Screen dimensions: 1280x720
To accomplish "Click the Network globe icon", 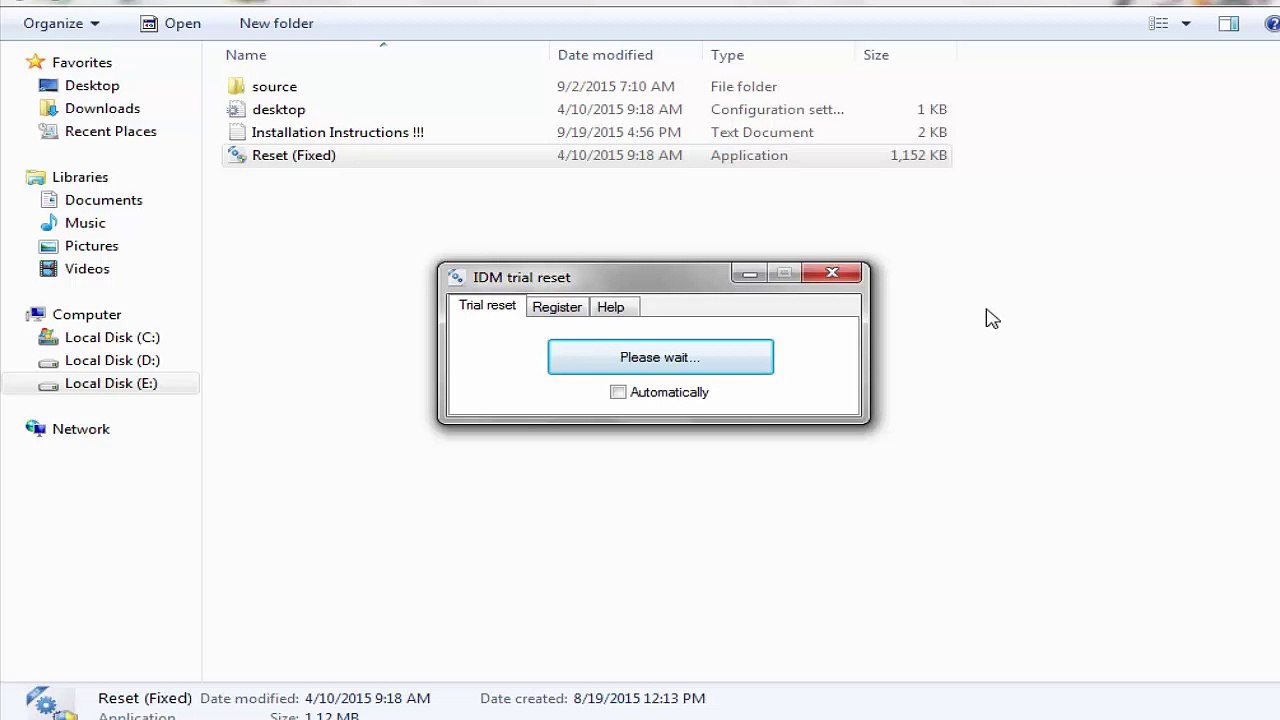I will (36, 429).
